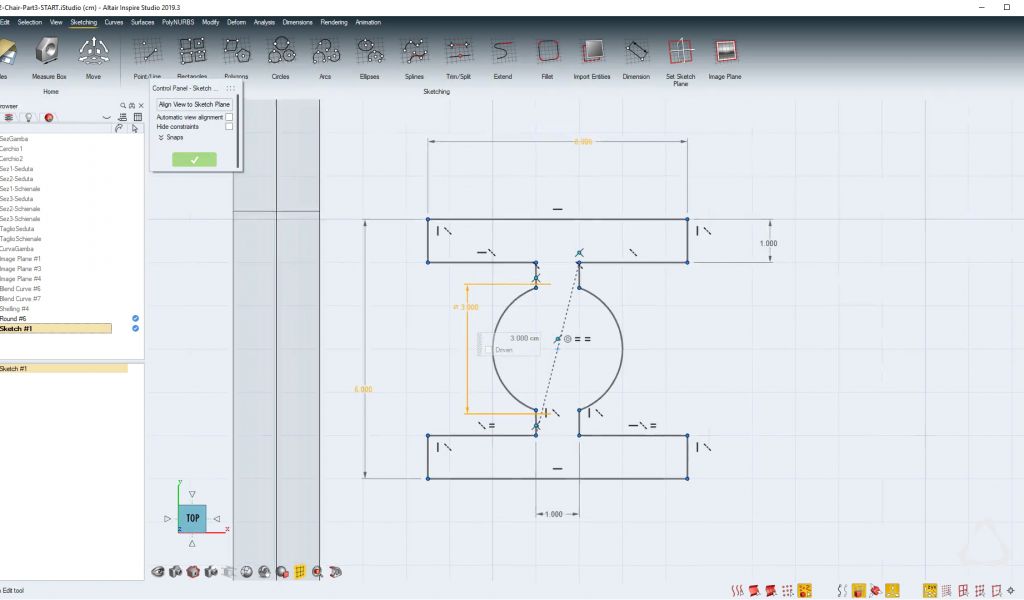Click the left arrow beside TOP view cube

[x=167, y=518]
